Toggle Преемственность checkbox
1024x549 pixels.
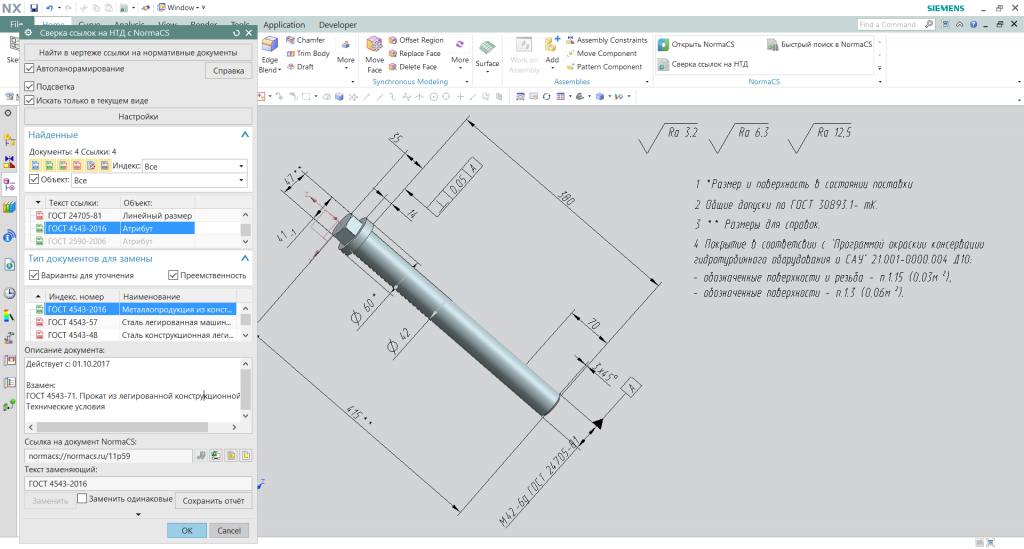pyautogui.click(x=173, y=275)
